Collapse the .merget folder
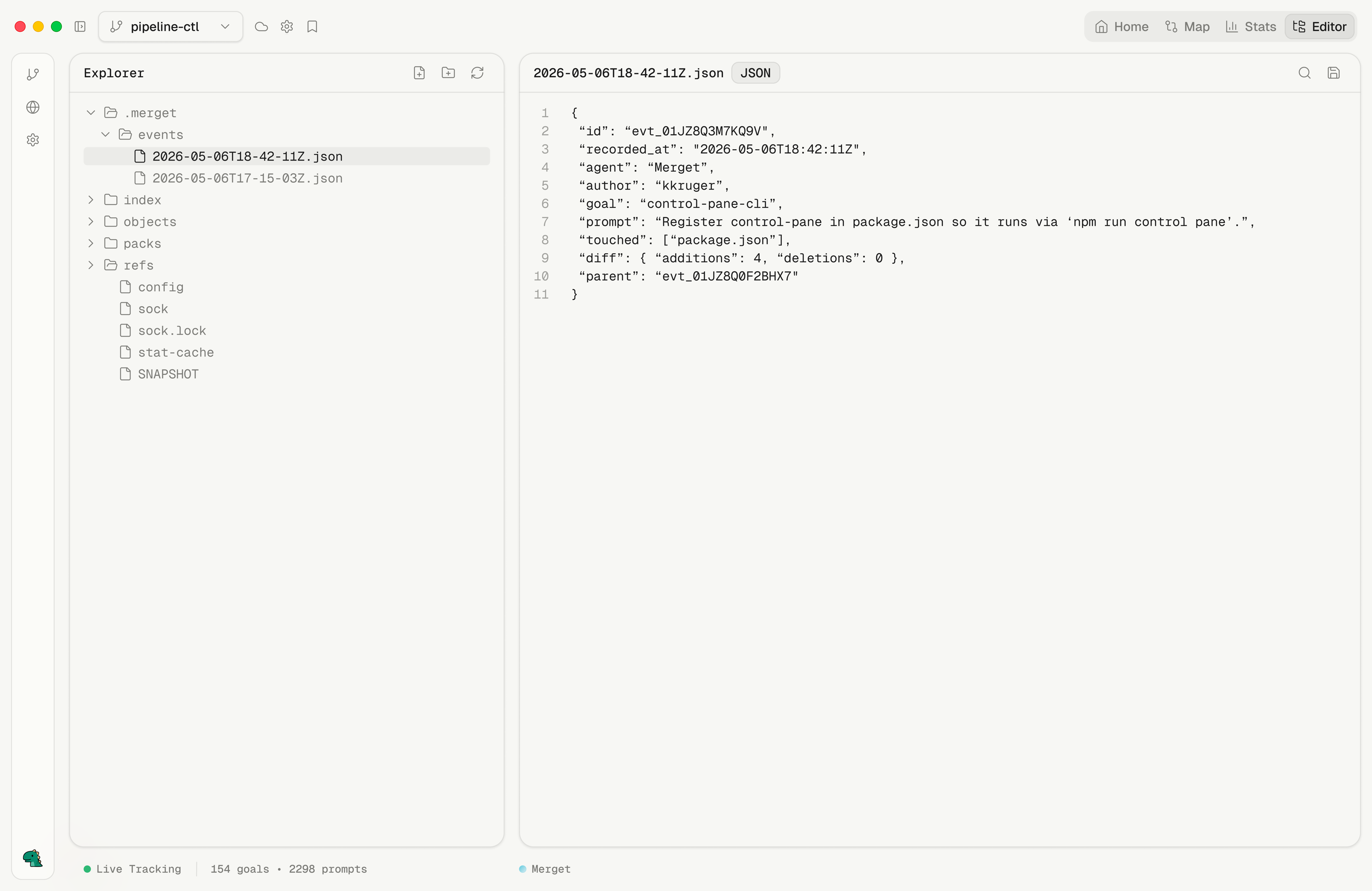 click(90, 113)
